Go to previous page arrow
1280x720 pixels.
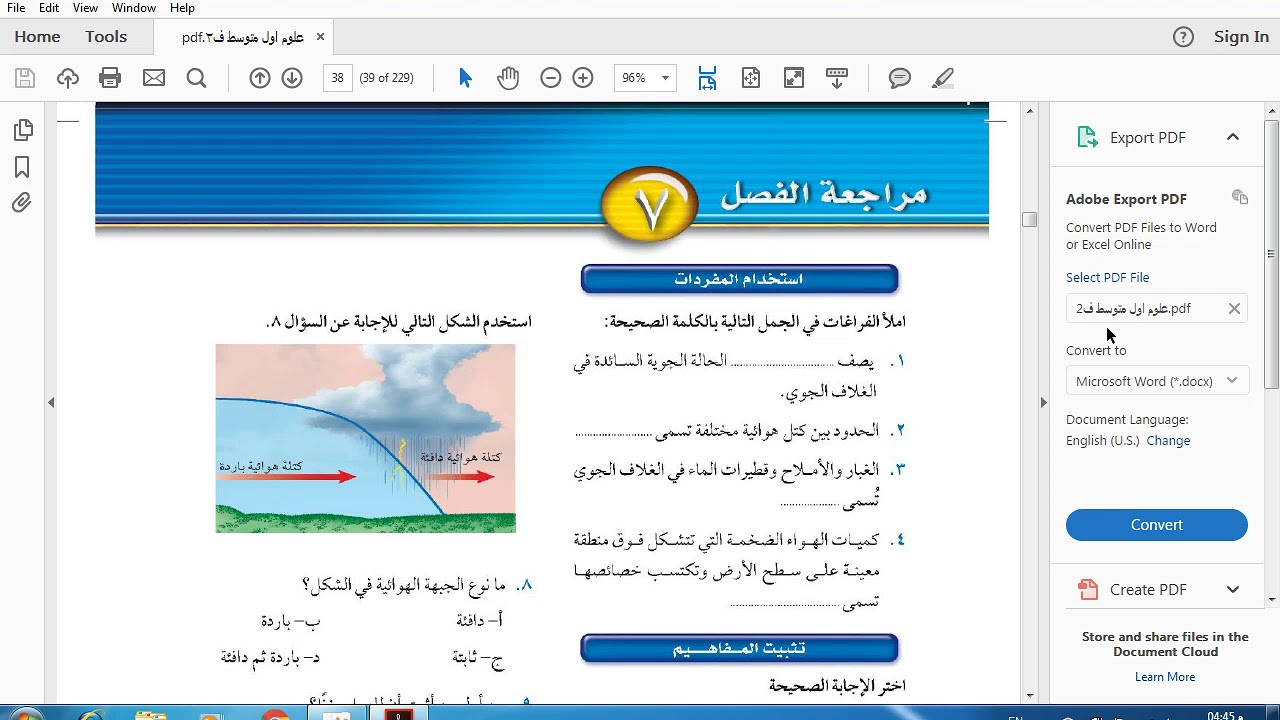[260, 78]
